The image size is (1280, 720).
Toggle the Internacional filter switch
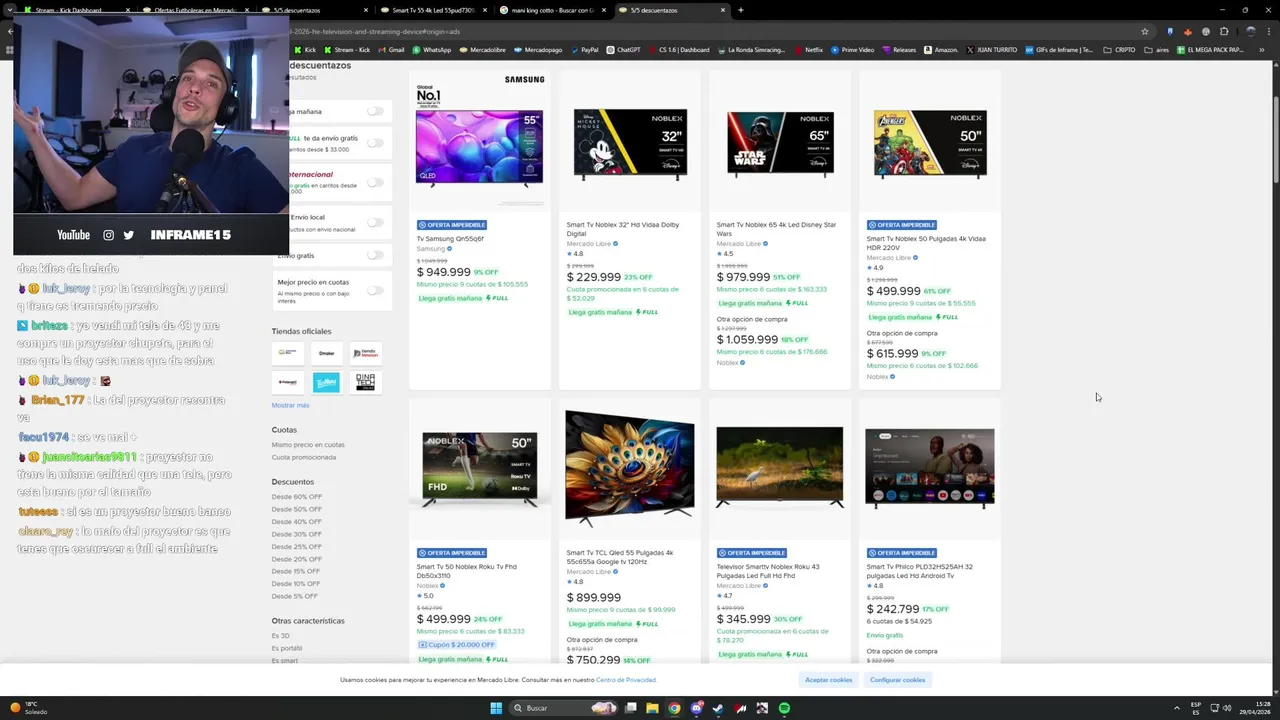pyautogui.click(x=375, y=182)
